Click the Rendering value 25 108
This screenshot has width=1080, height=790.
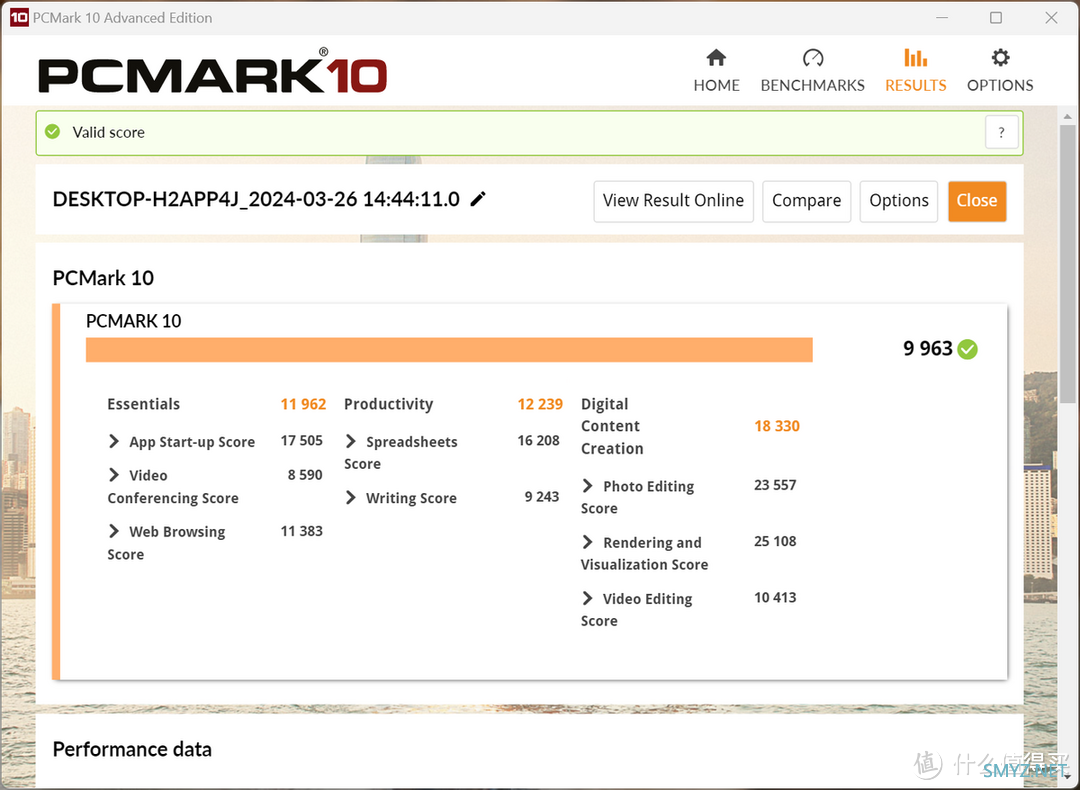776,541
